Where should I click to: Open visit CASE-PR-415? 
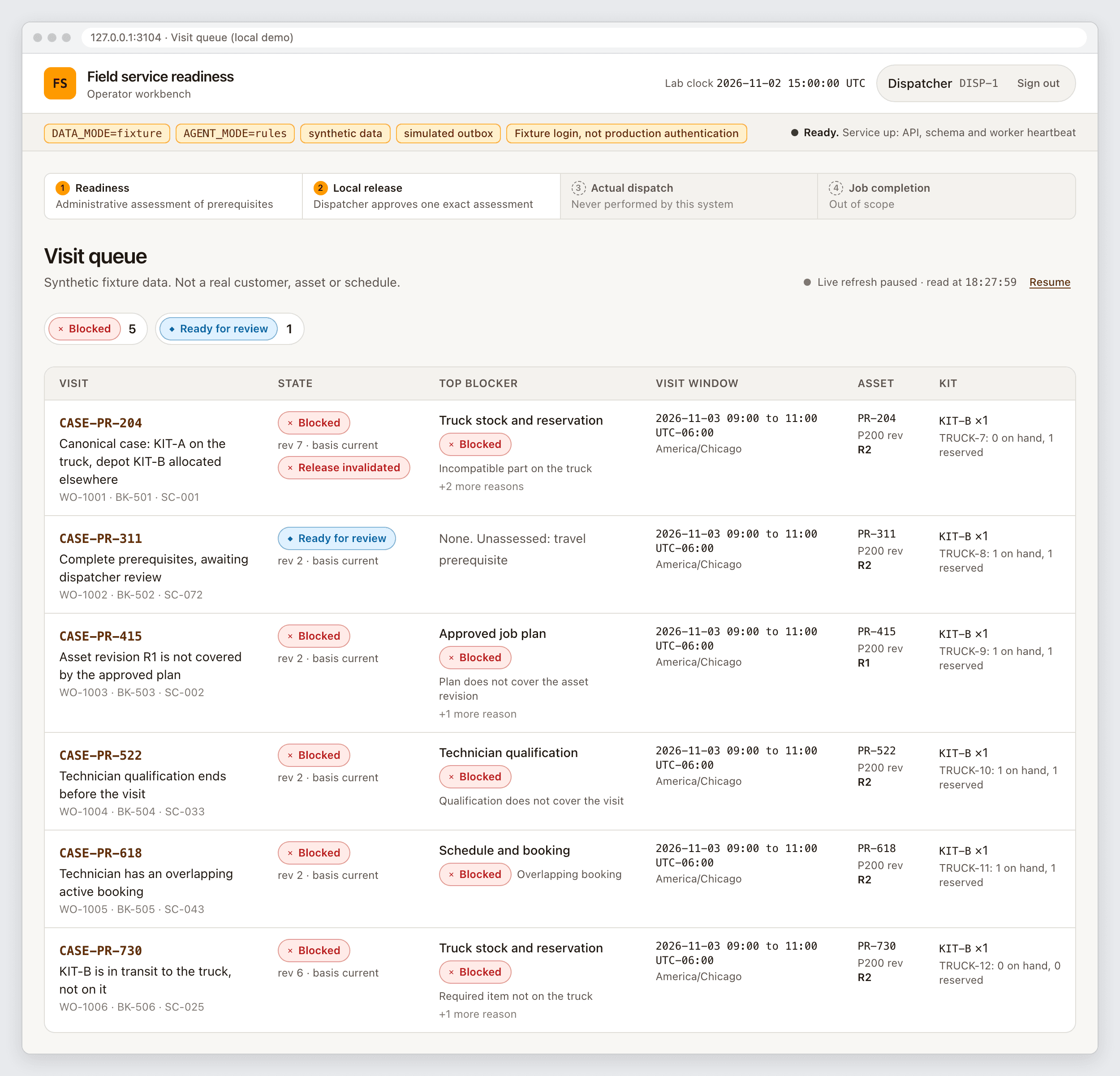click(x=100, y=636)
